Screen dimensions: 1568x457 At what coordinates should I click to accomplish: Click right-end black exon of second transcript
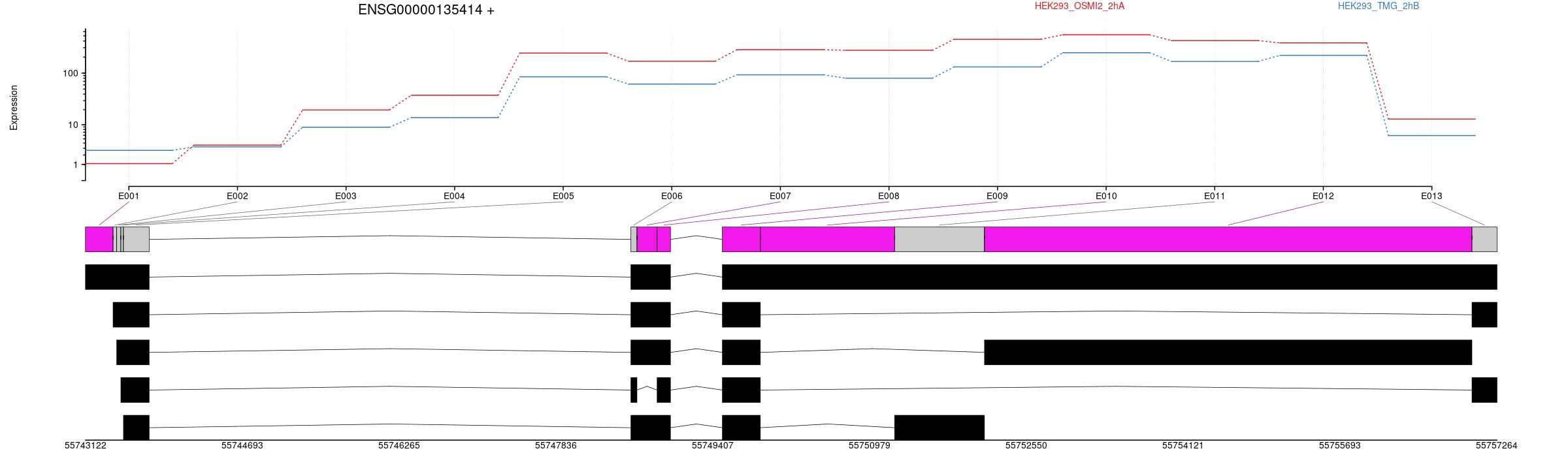(x=1484, y=315)
